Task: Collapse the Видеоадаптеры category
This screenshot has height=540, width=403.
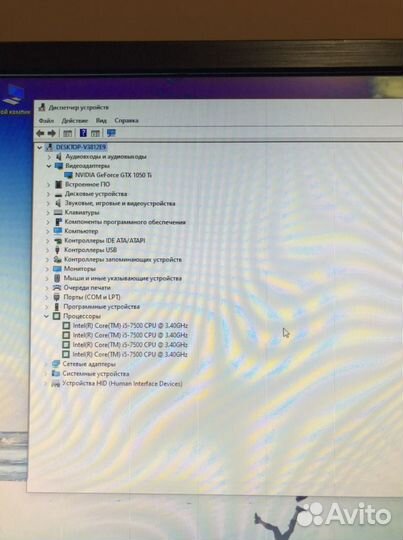Action: [x=49, y=166]
